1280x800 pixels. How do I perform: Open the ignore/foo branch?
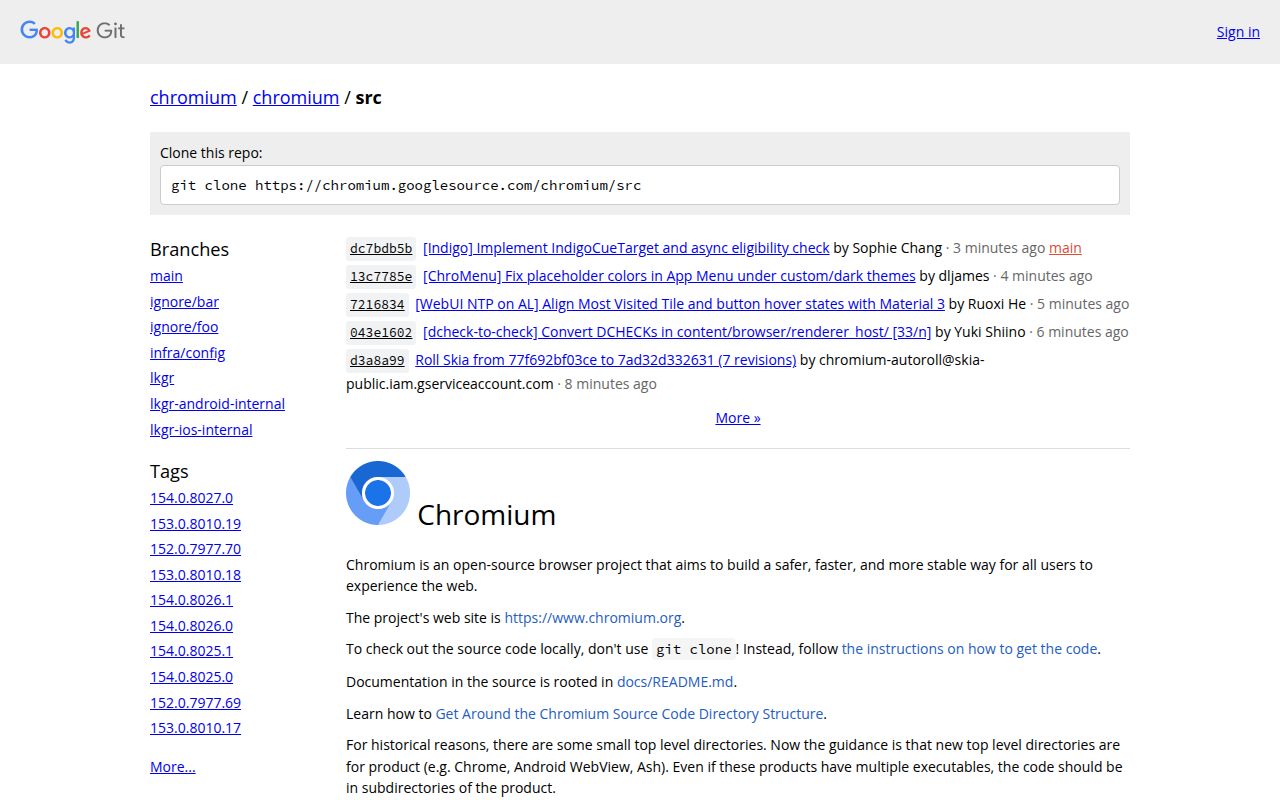coord(184,327)
